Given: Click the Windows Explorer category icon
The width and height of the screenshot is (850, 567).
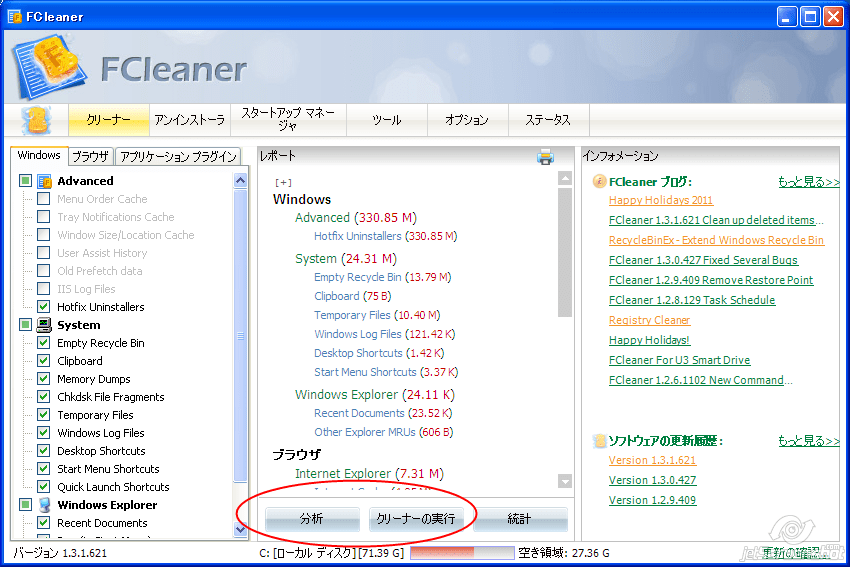Looking at the screenshot, I should click(45, 505).
